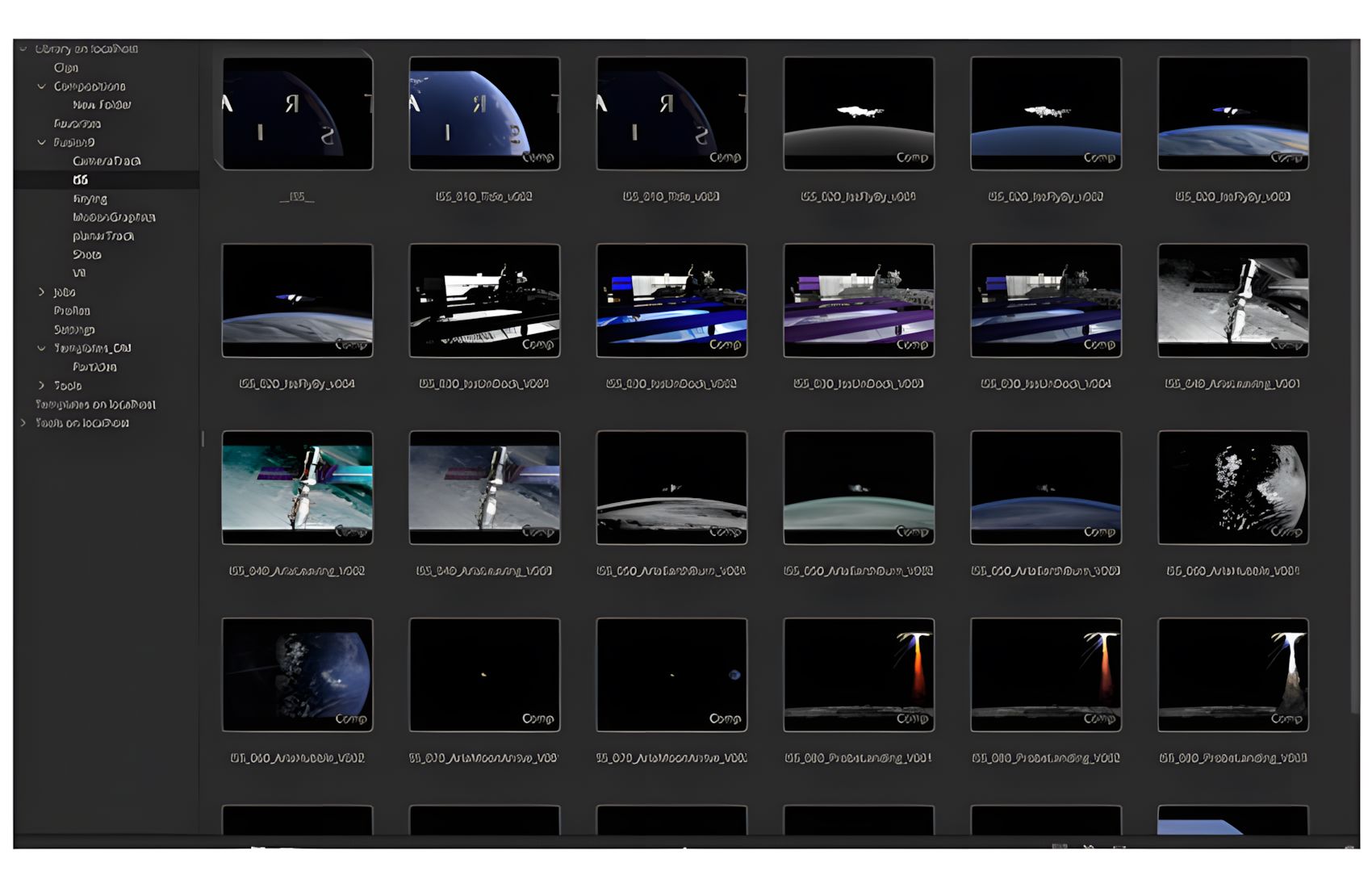Select the purple-tinted 030 IssUnDock v003 thumbnail
Screen dimensions: 1372x888
pos(859,300)
